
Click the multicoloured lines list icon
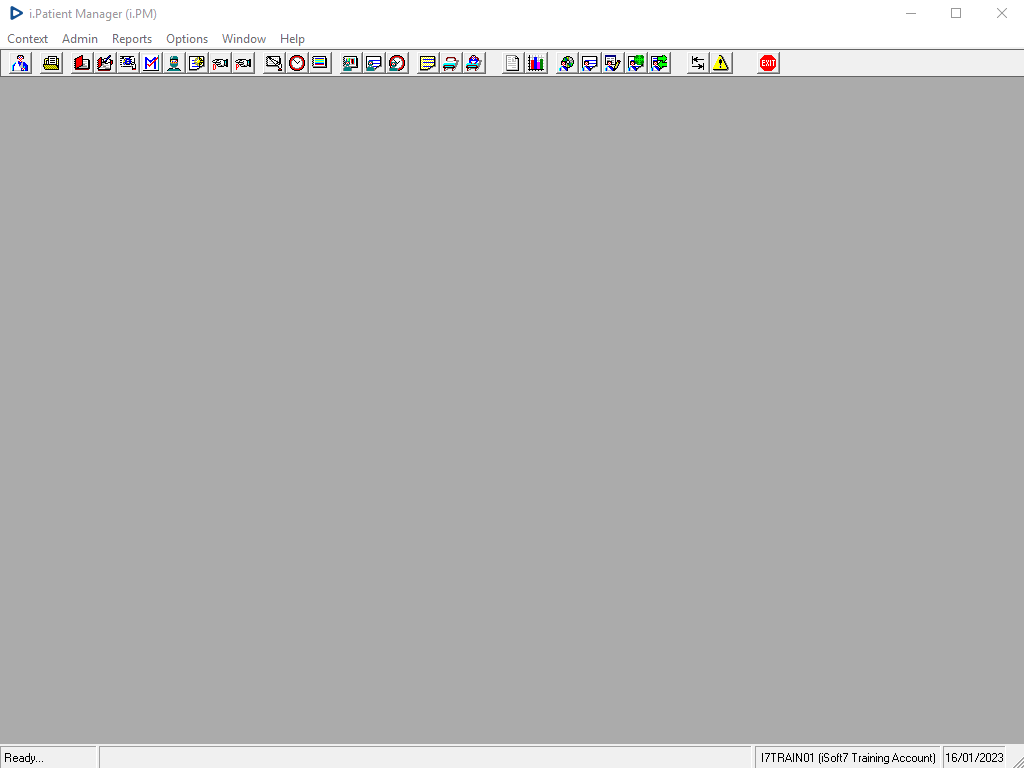(320, 63)
